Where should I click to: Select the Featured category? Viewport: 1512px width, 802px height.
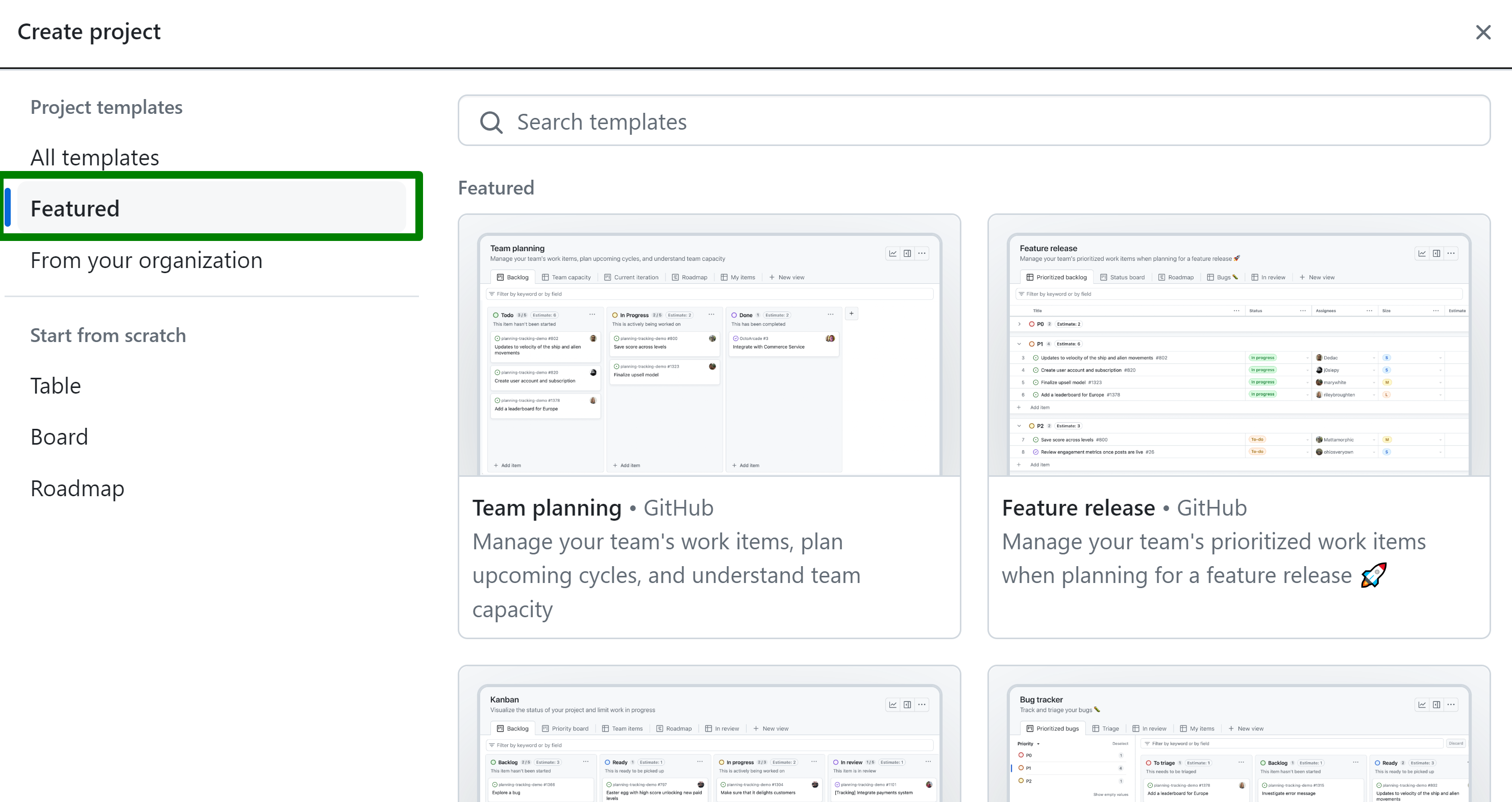(x=211, y=208)
